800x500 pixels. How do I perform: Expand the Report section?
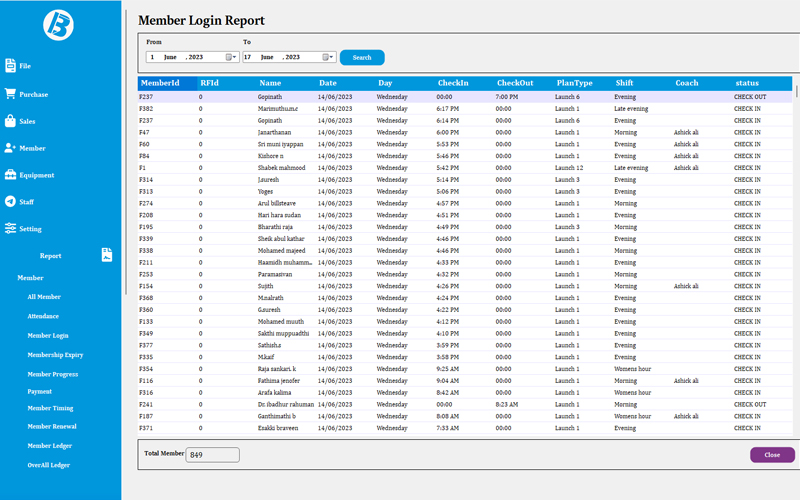pyautogui.click(x=51, y=256)
